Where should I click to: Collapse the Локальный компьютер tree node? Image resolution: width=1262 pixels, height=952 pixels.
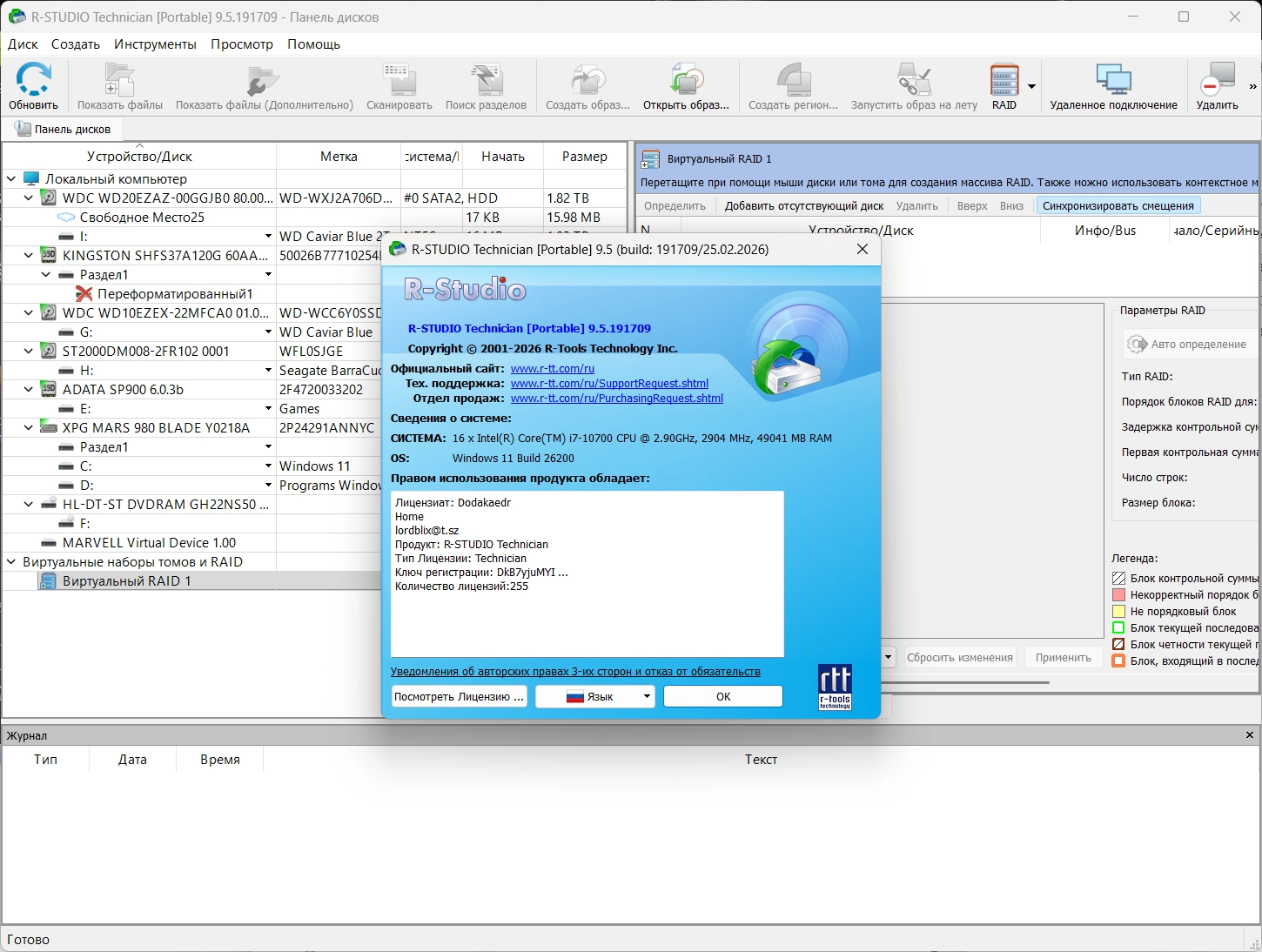click(x=11, y=178)
